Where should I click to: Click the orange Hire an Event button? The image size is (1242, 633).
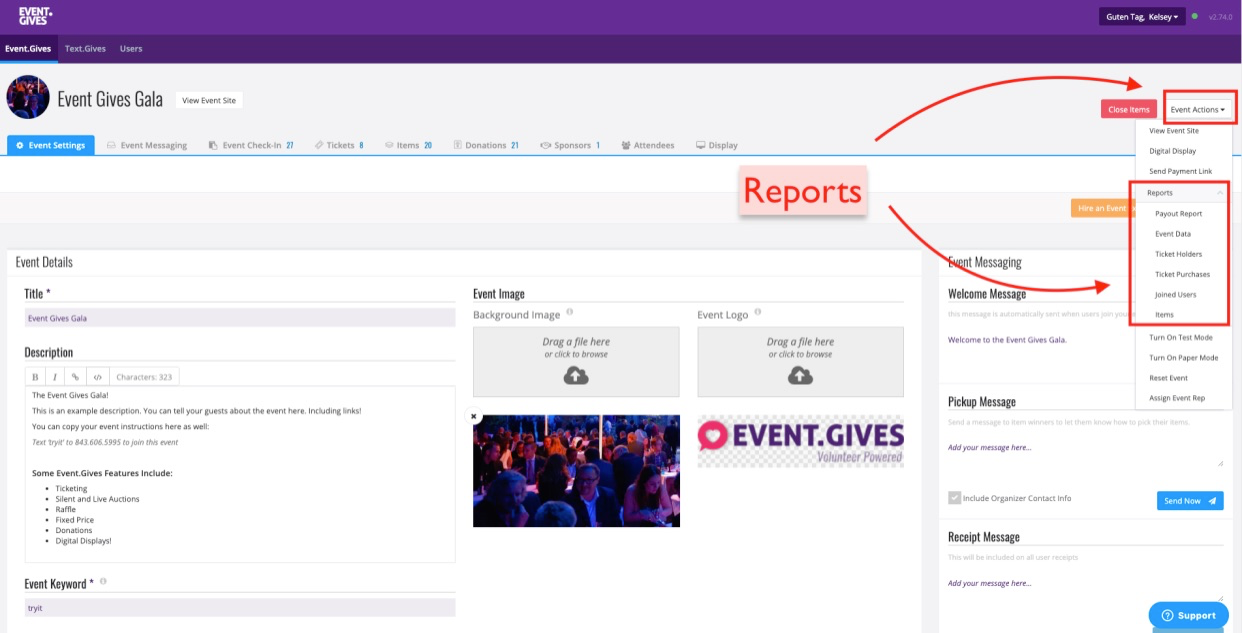coord(1102,208)
